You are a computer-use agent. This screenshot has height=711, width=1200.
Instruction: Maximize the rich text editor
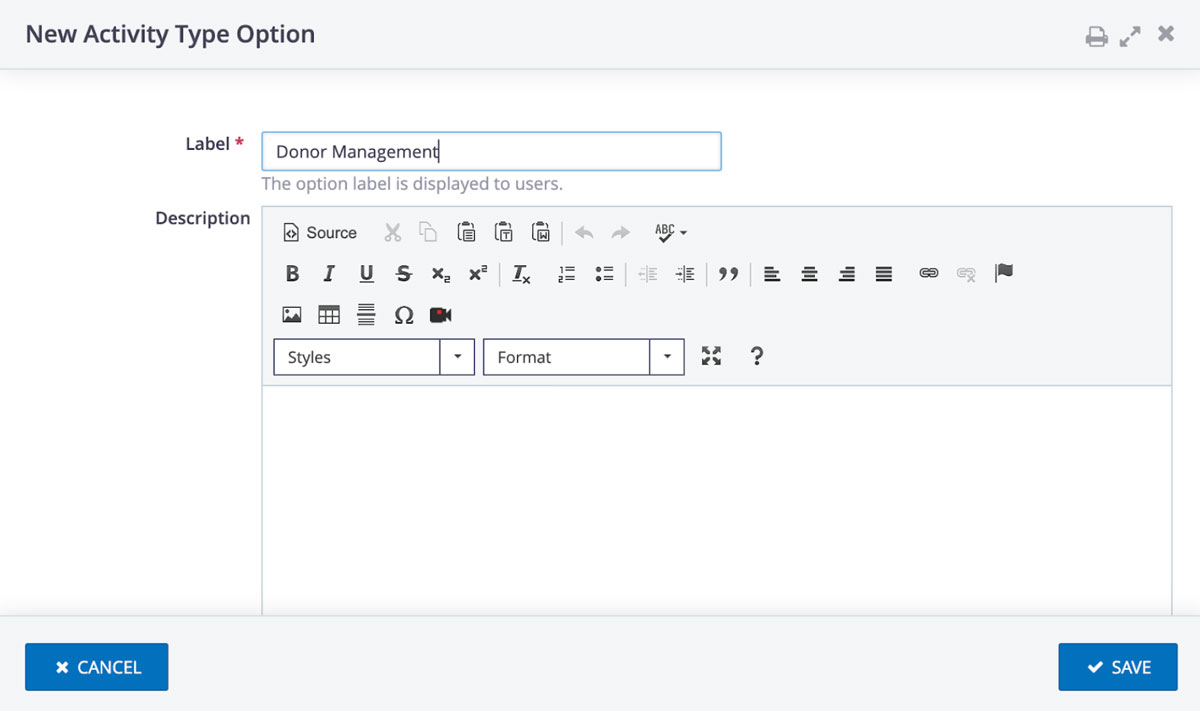(710, 355)
